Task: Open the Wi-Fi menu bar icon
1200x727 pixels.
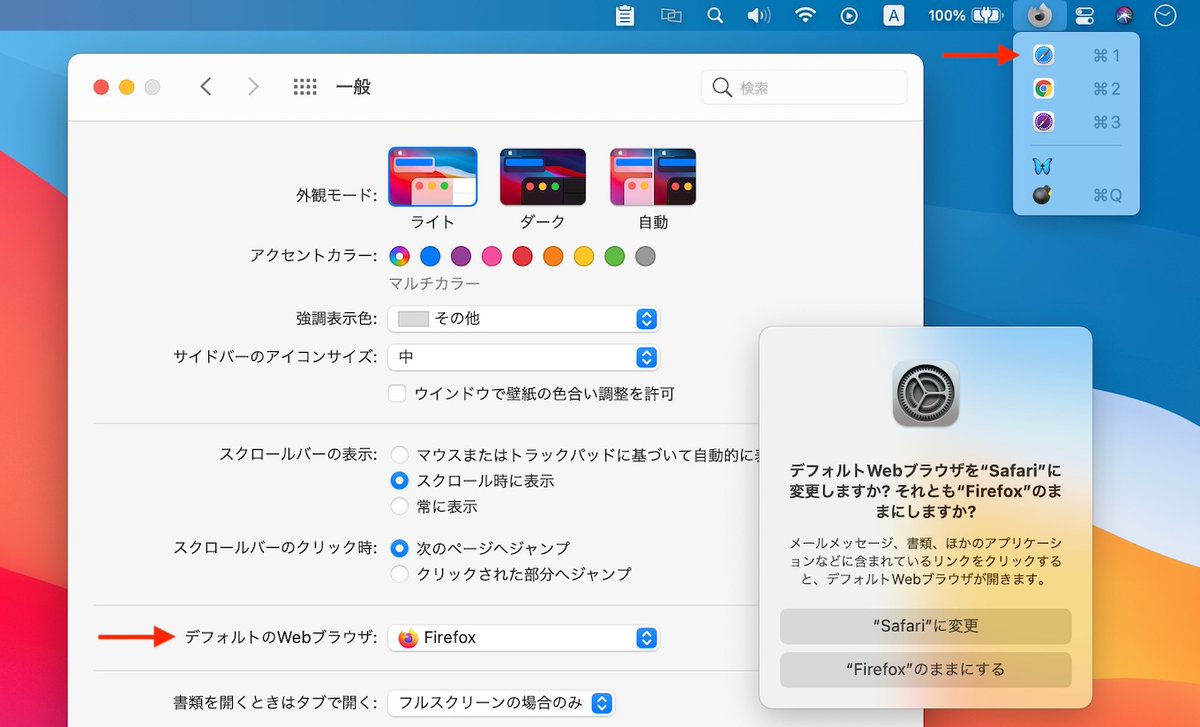Action: click(x=805, y=15)
